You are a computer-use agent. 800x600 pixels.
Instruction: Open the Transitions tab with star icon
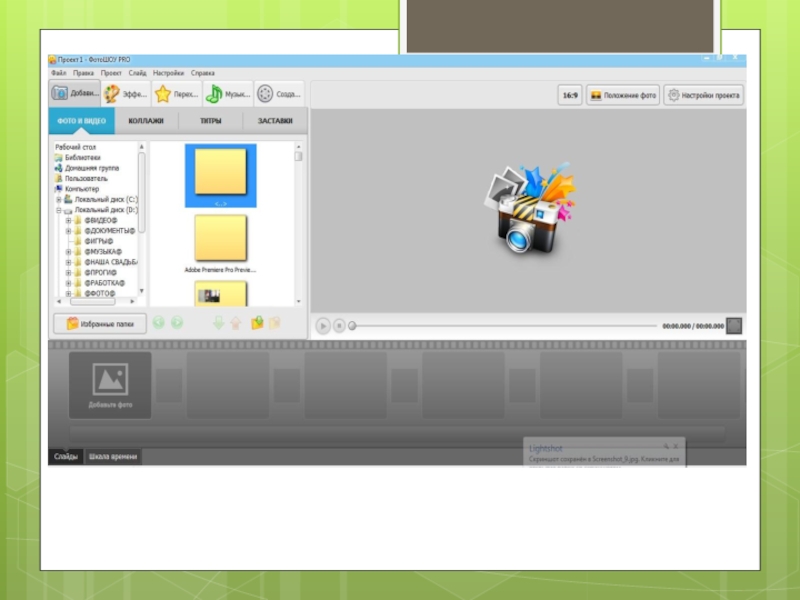[x=177, y=94]
